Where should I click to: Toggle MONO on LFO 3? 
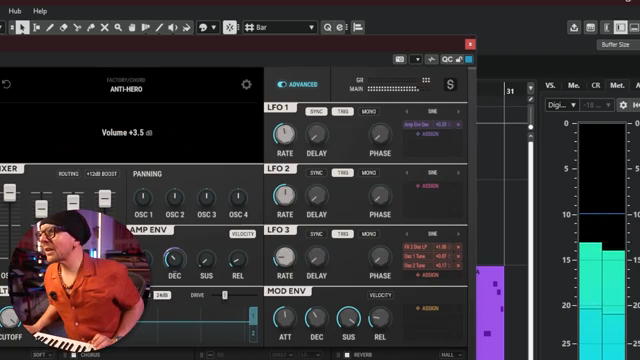coord(369,234)
